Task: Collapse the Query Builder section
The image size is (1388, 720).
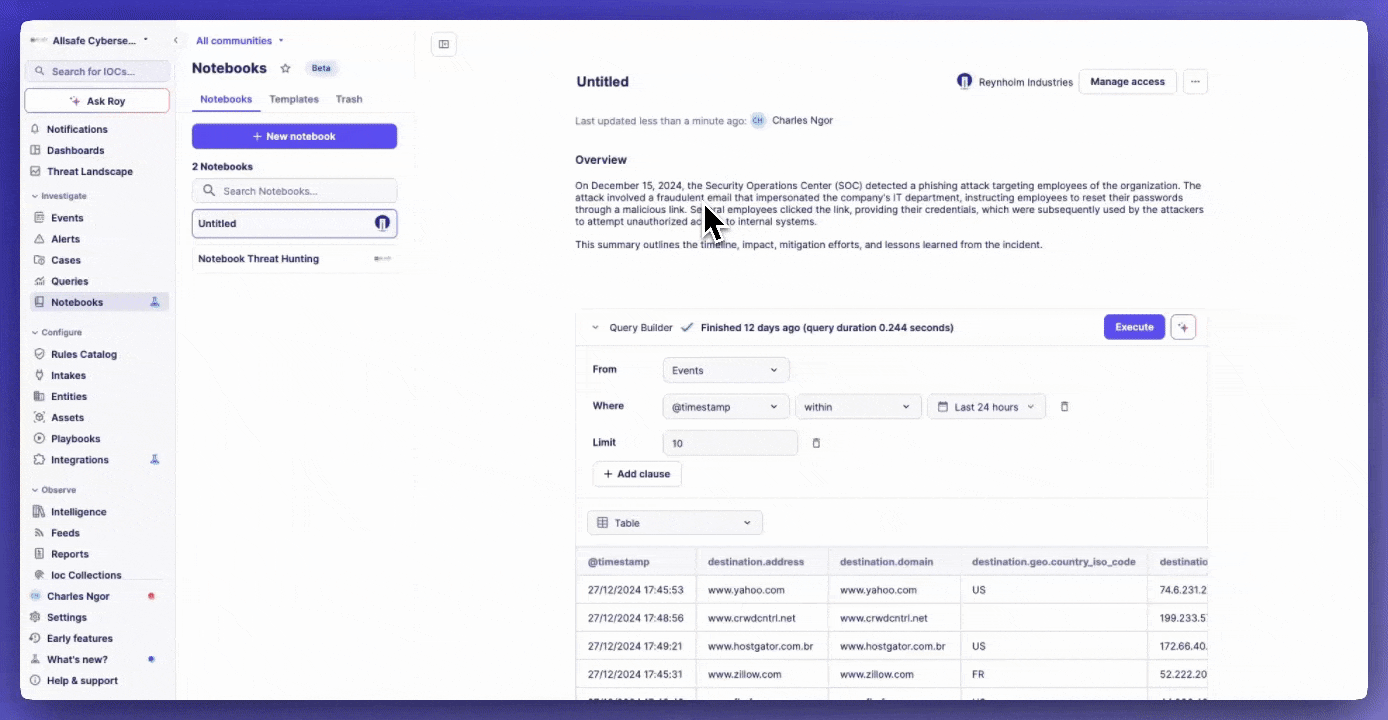Action: 595,327
